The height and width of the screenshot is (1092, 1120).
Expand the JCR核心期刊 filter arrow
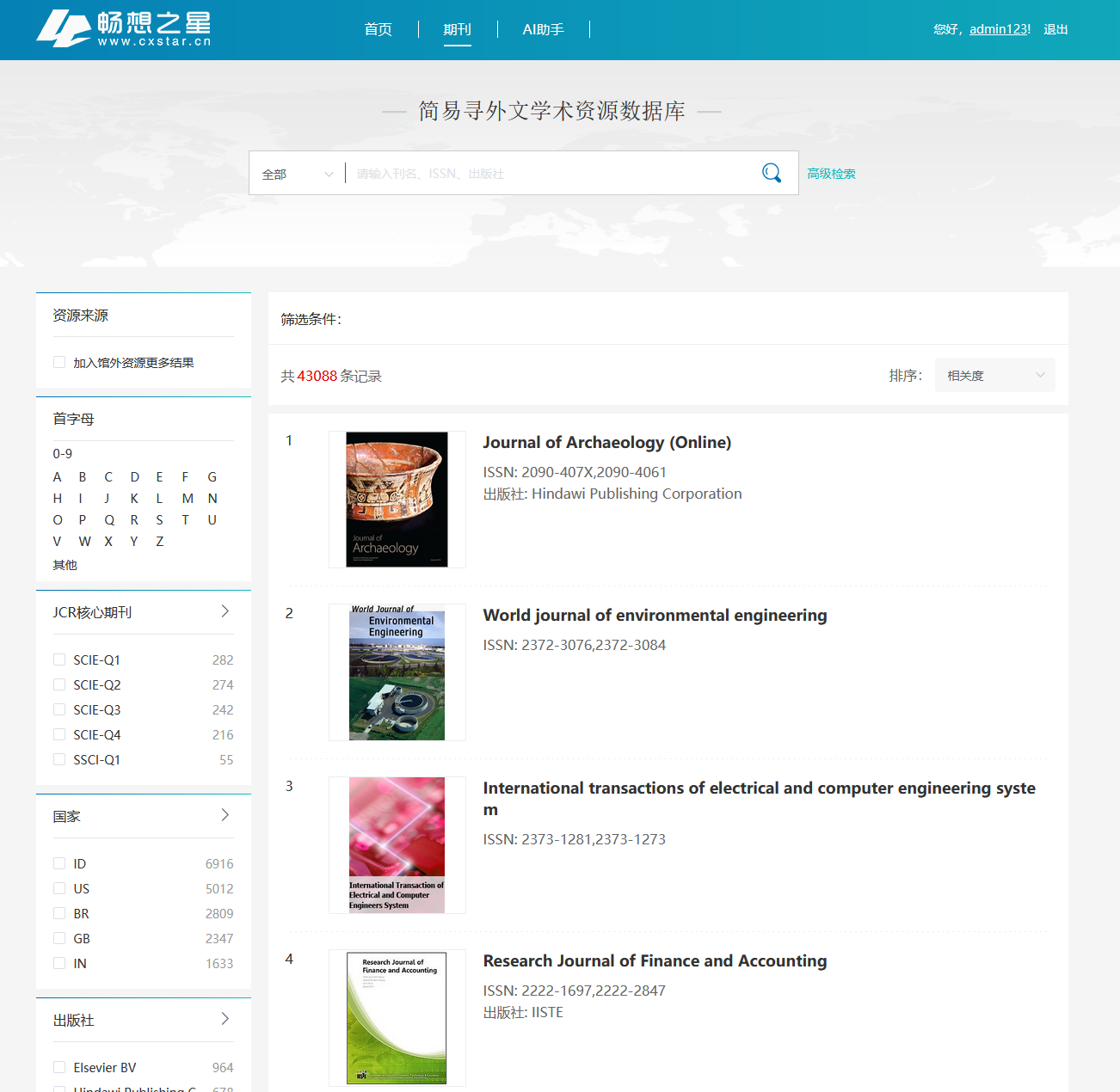tap(225, 611)
